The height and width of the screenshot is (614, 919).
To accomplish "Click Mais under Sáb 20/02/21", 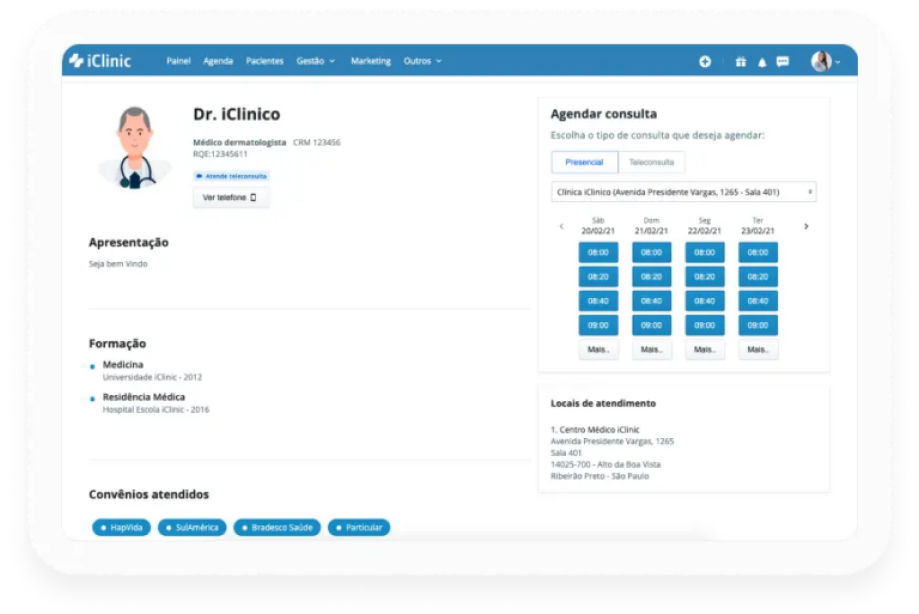I will click(x=598, y=350).
